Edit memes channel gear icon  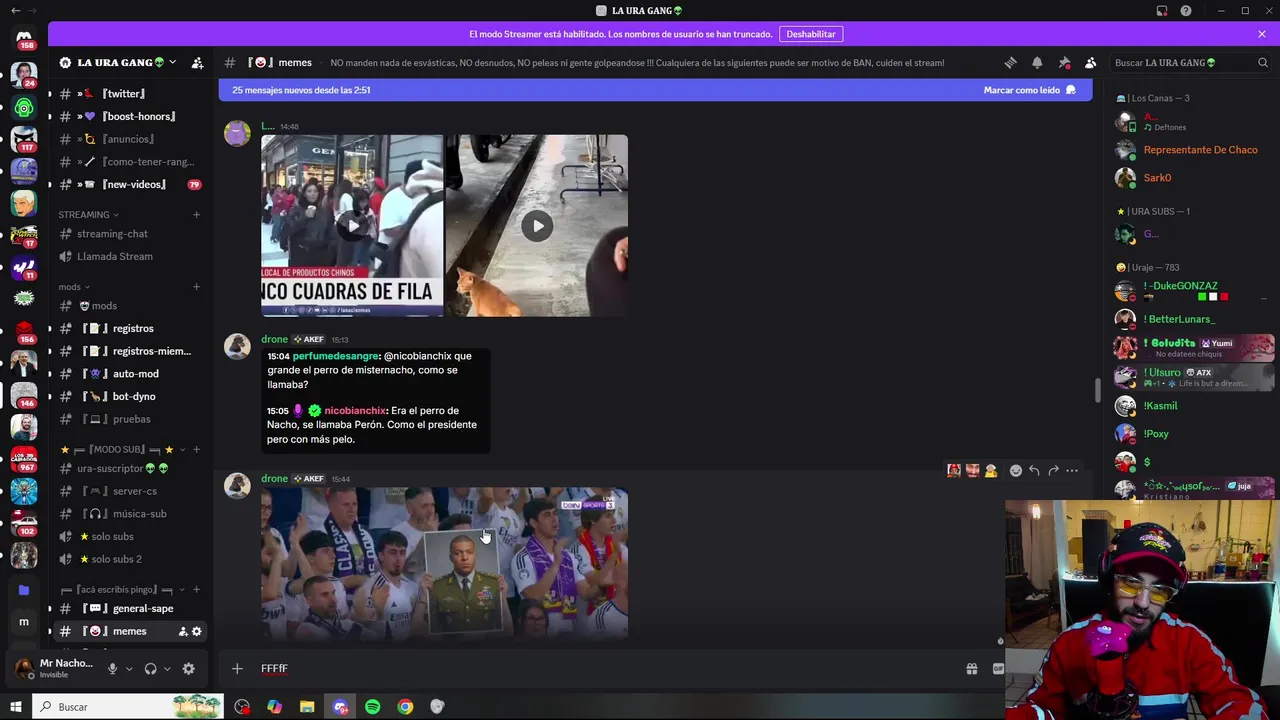[196, 631]
